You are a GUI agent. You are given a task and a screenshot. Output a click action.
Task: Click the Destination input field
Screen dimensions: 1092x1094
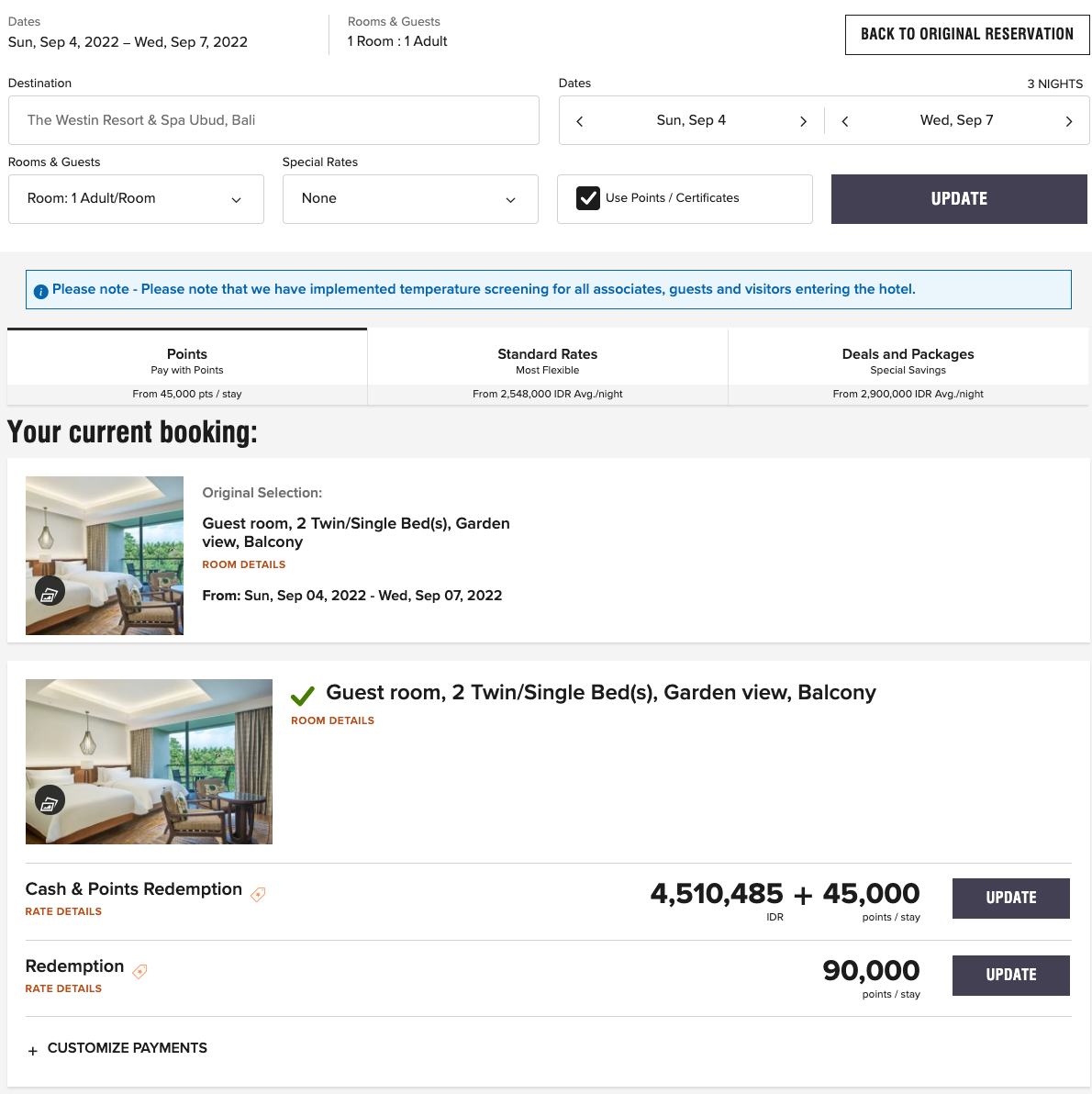[x=273, y=120]
